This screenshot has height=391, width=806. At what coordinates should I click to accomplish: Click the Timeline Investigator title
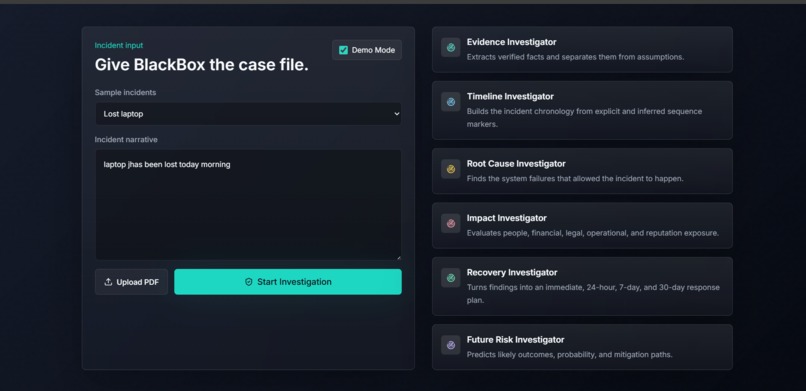(x=510, y=97)
